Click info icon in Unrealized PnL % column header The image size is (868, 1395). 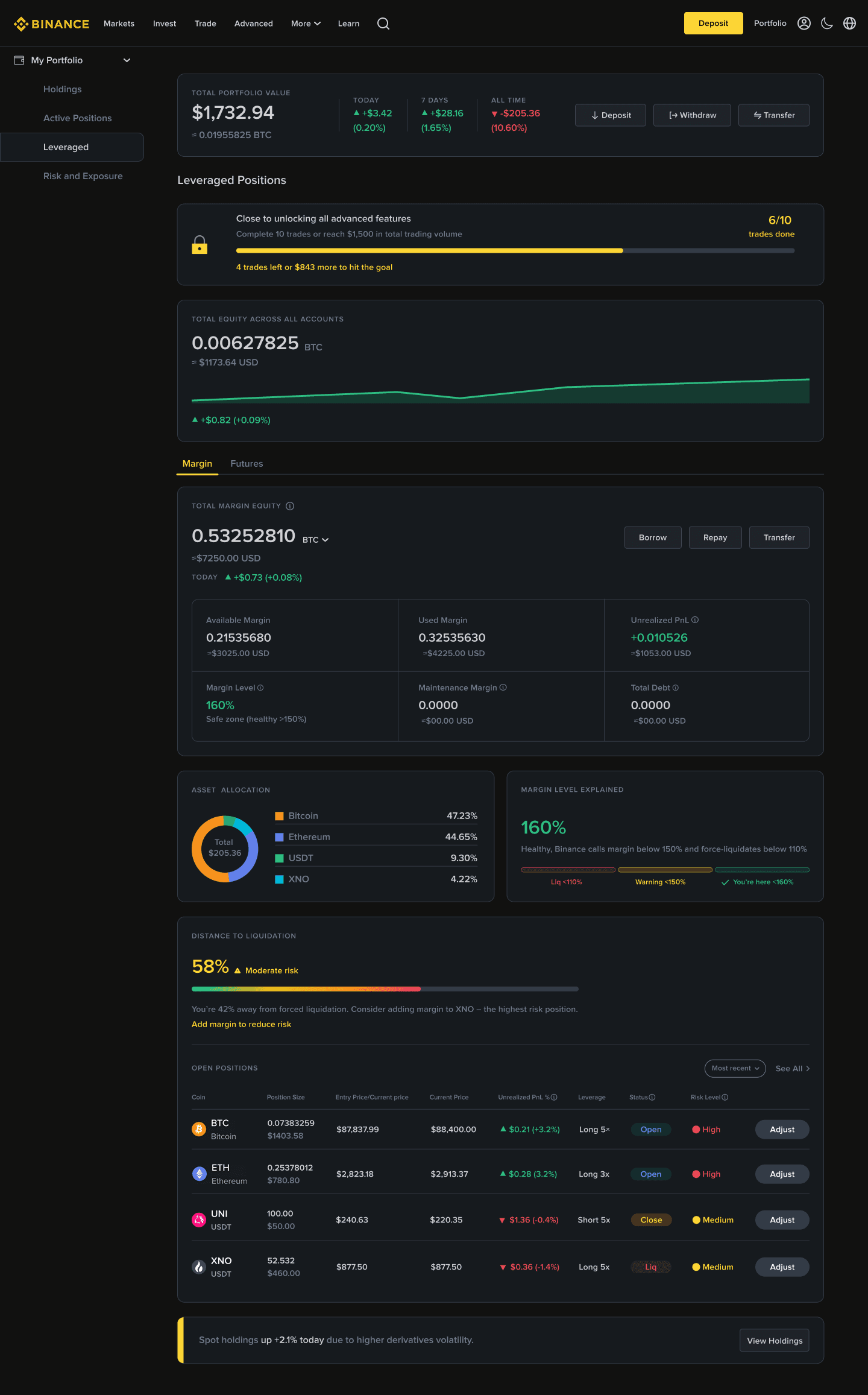[x=554, y=1097]
